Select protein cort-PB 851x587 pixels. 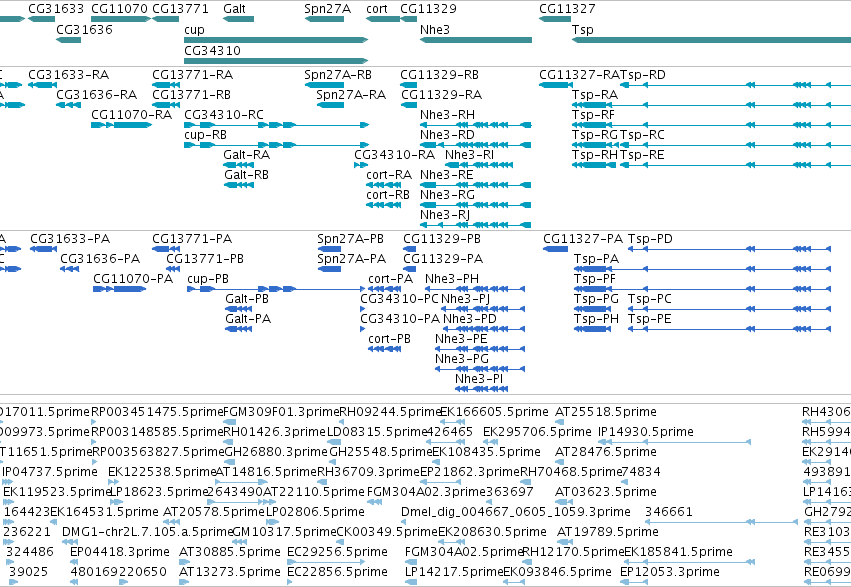click(x=385, y=349)
